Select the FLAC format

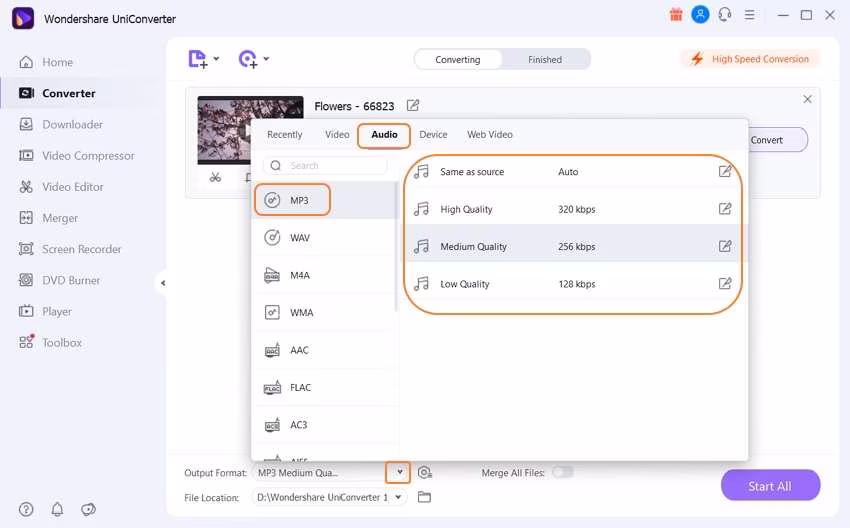[325, 387]
